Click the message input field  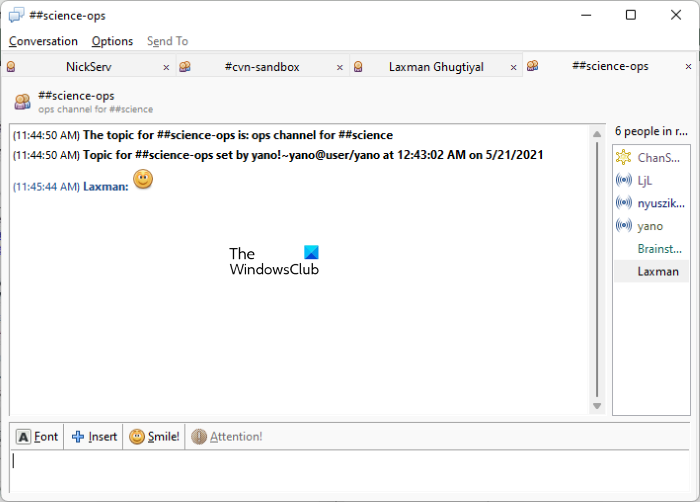350,471
